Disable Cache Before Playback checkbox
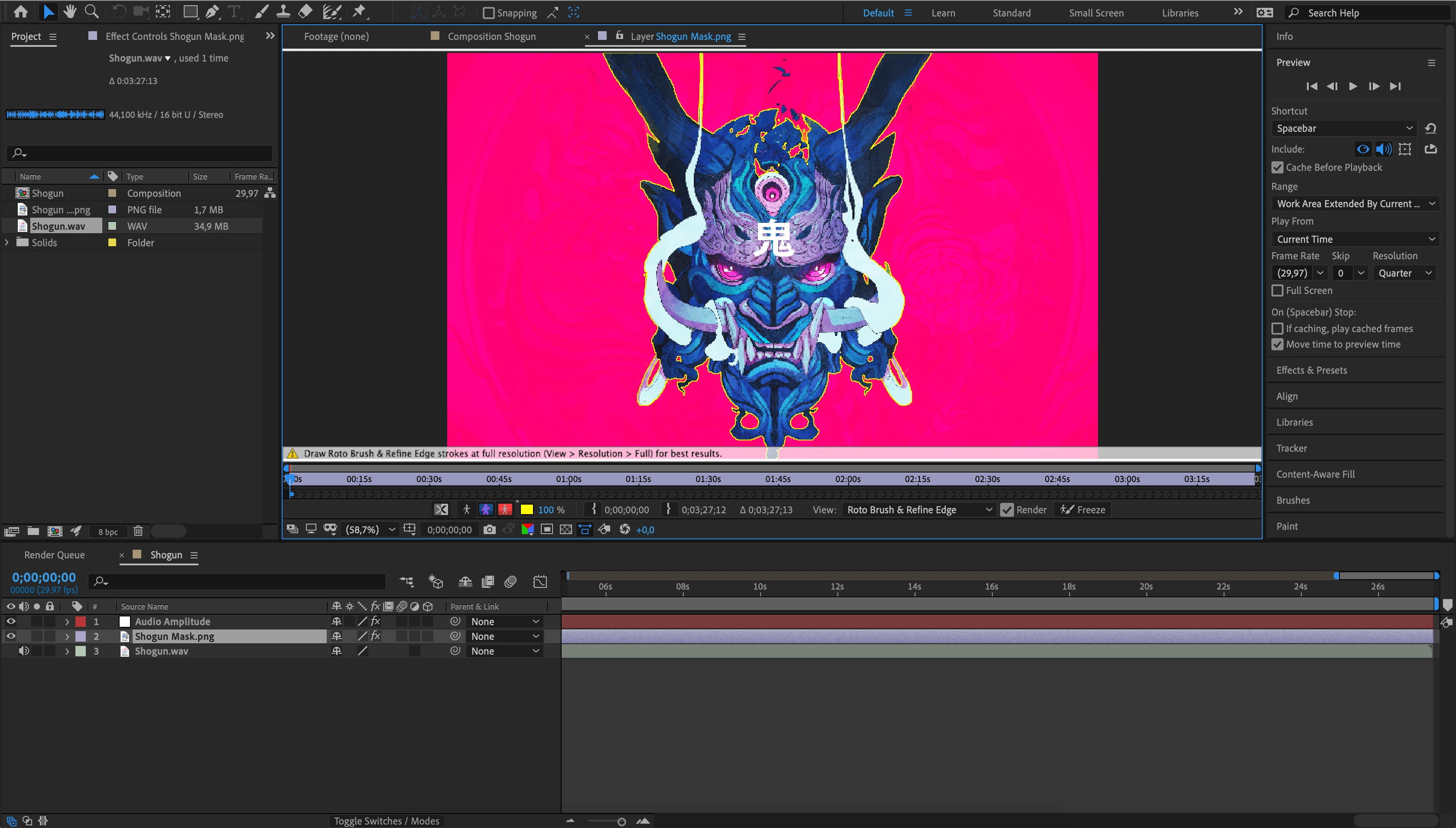This screenshot has height=828, width=1456. pyautogui.click(x=1277, y=167)
